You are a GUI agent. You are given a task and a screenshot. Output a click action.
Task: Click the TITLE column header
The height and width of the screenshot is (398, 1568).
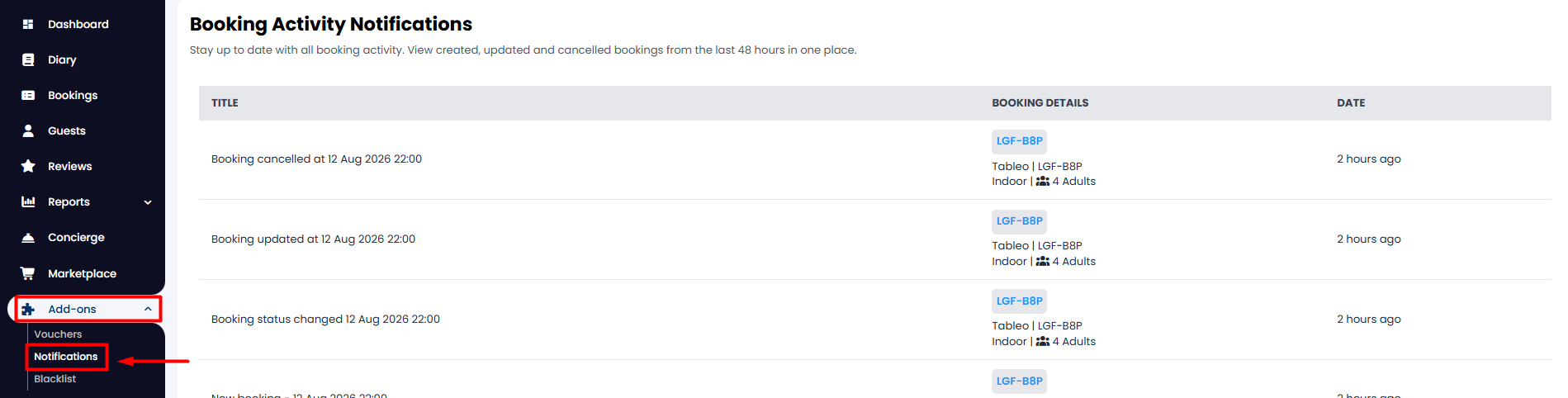point(225,103)
